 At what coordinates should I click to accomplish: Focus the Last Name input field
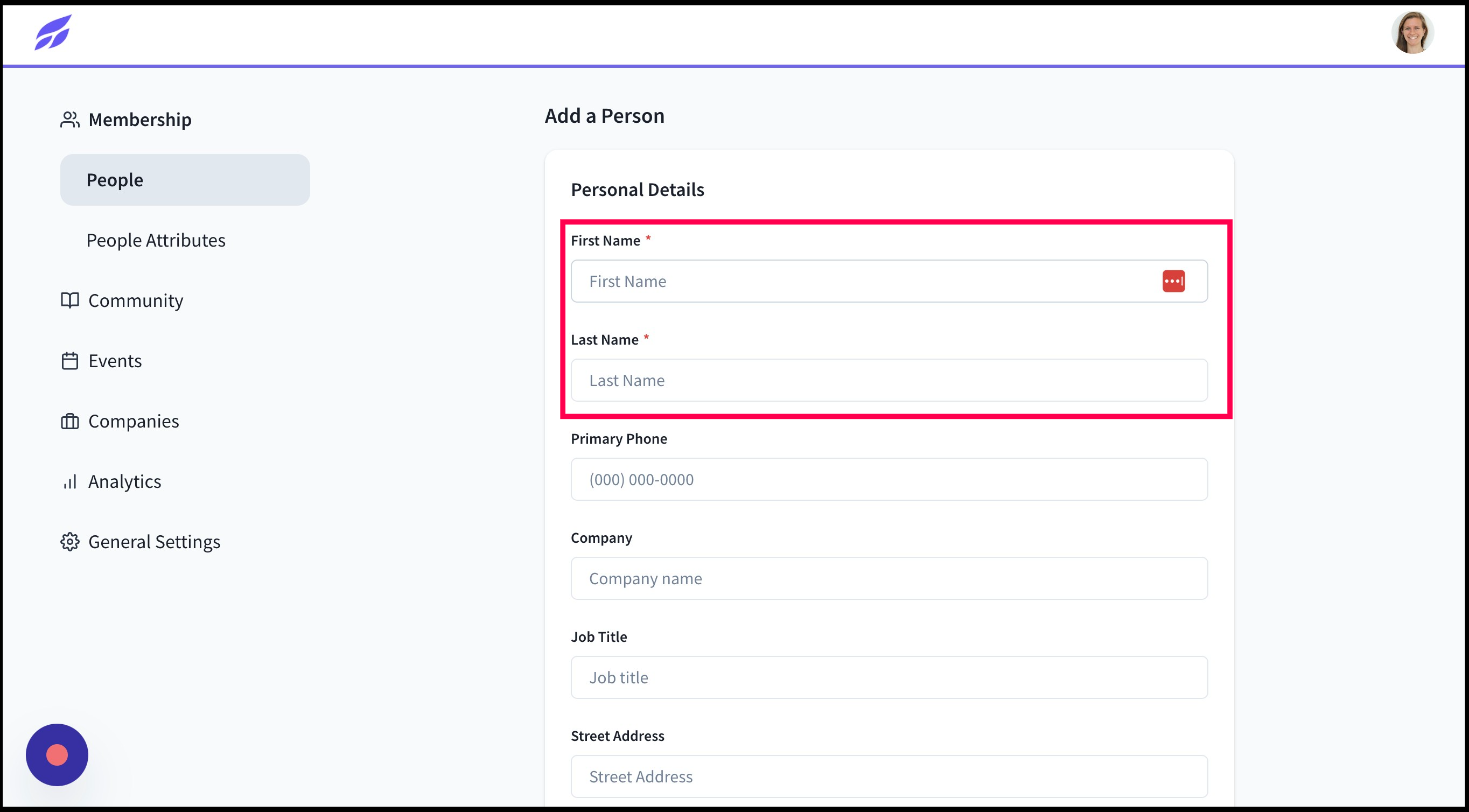(x=889, y=380)
